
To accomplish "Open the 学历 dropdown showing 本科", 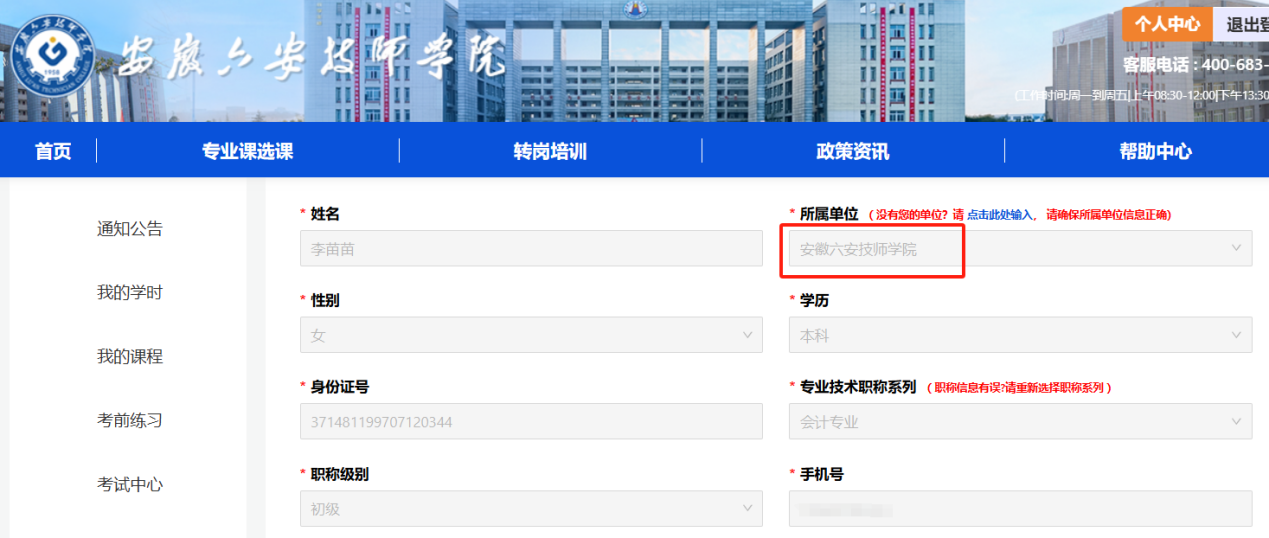I will point(1020,335).
